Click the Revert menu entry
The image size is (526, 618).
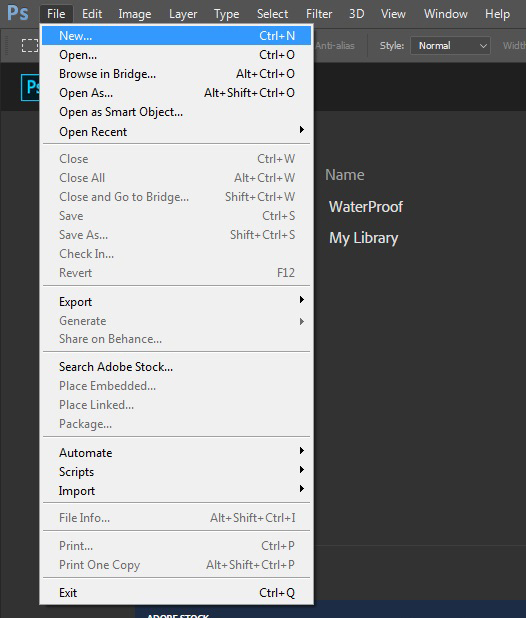(177, 272)
